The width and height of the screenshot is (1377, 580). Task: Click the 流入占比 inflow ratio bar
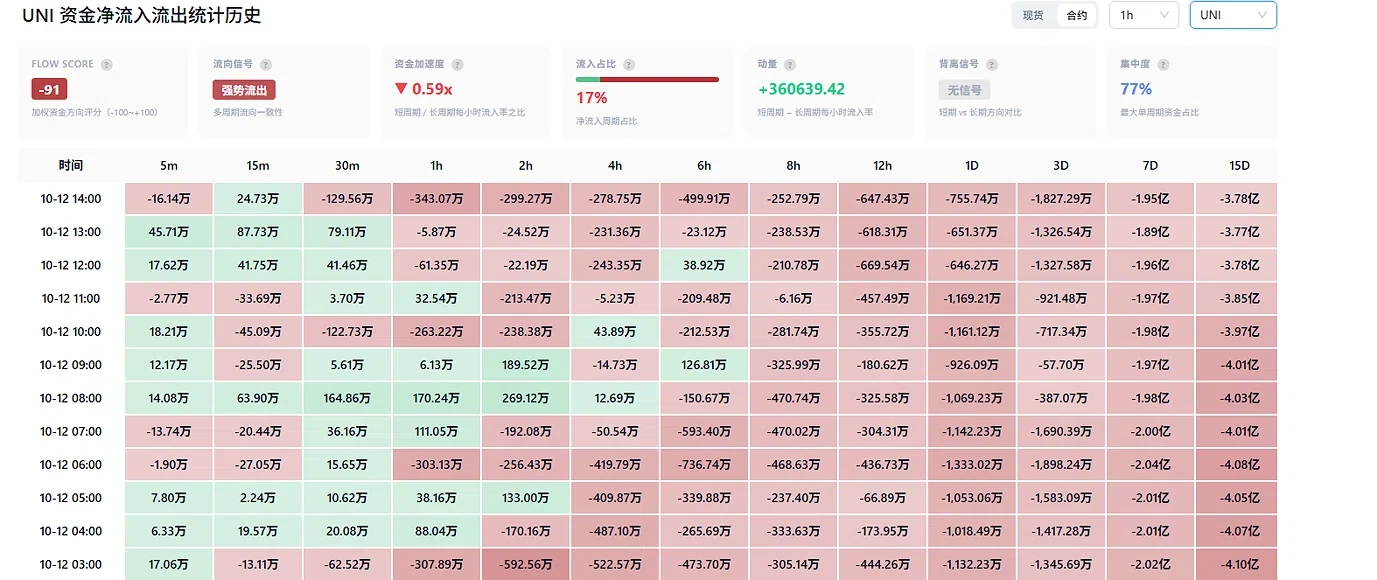tap(647, 79)
